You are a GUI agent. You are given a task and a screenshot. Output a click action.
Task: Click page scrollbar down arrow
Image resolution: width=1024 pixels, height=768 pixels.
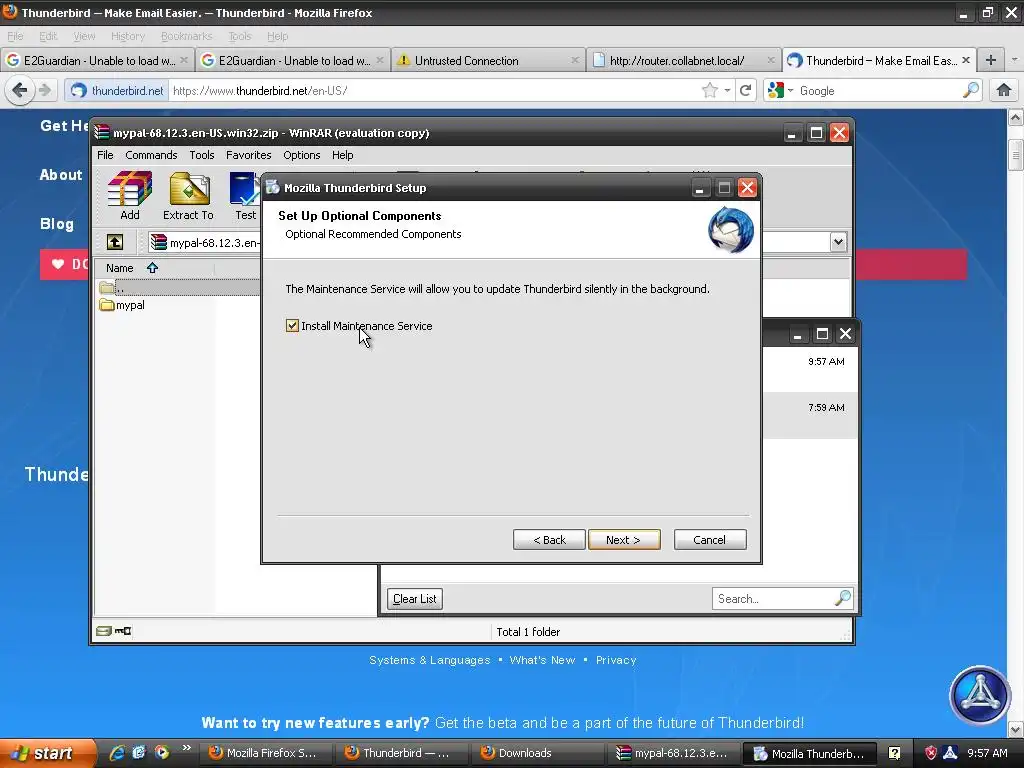(1016, 729)
